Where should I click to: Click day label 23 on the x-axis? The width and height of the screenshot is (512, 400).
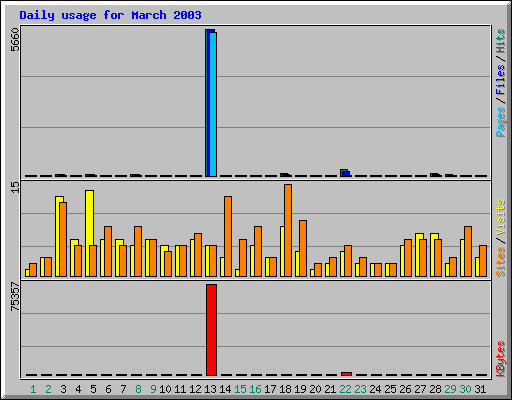pos(360,389)
